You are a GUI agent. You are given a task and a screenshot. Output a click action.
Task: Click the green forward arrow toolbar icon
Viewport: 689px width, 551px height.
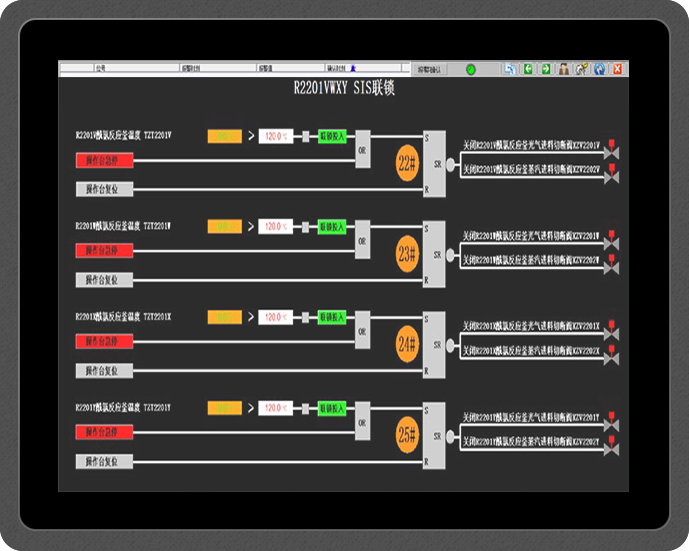(x=546, y=69)
